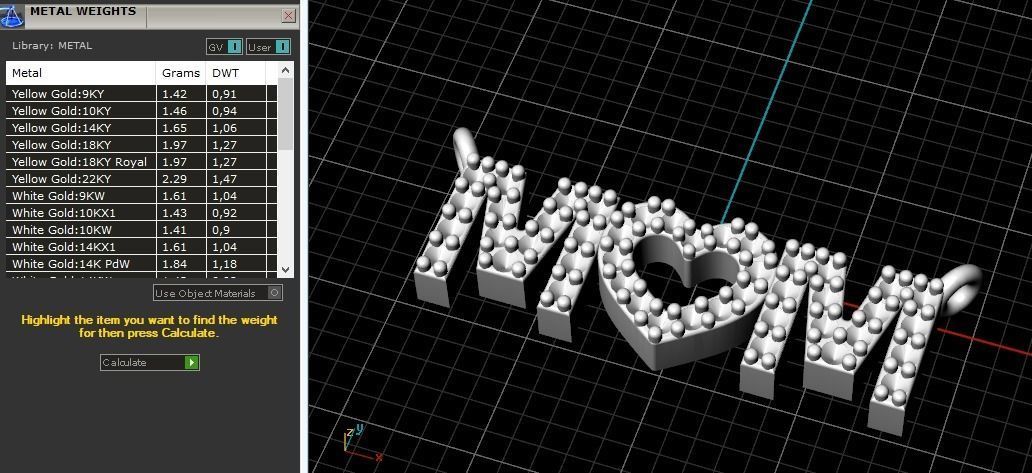Select White Gold:14KX1 row

point(142,247)
